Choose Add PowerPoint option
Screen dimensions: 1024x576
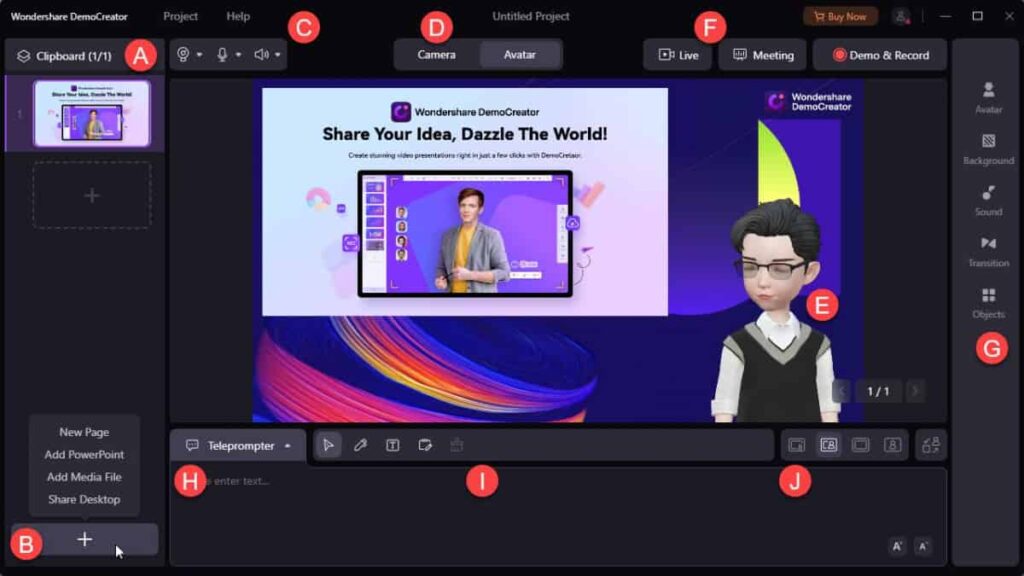point(84,455)
